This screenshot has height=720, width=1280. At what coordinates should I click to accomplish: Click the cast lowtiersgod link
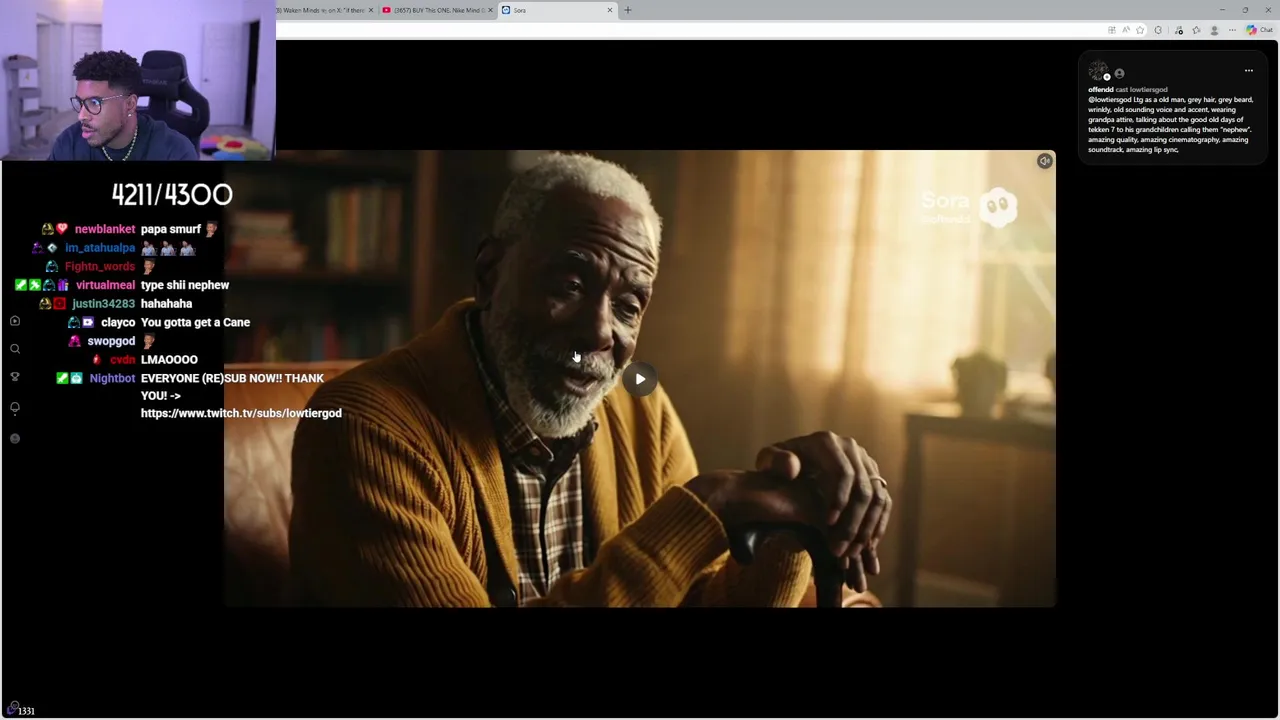(1141, 90)
